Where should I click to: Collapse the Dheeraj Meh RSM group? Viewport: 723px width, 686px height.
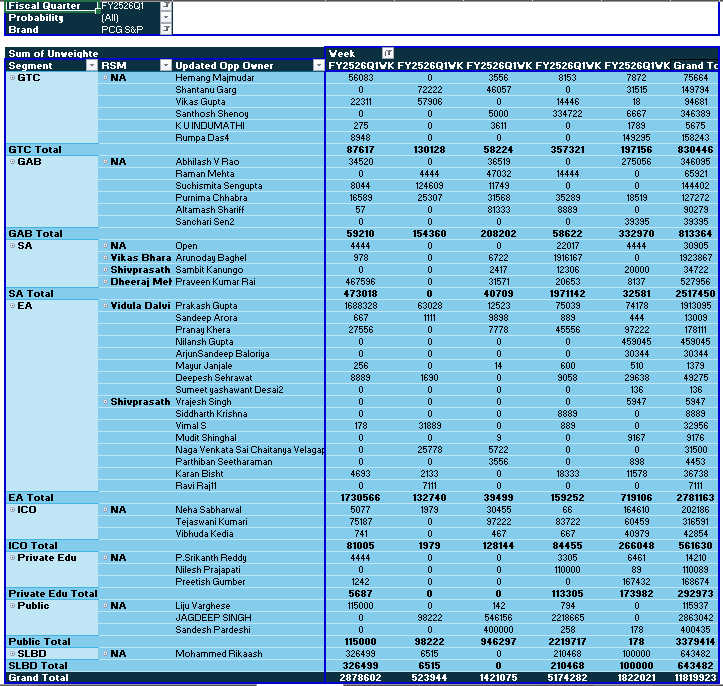106,281
